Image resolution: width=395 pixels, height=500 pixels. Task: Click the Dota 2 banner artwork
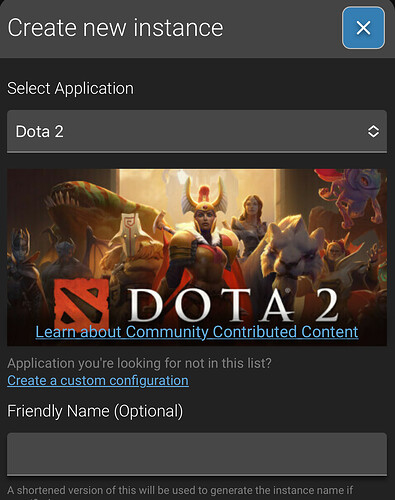[x=197, y=257]
